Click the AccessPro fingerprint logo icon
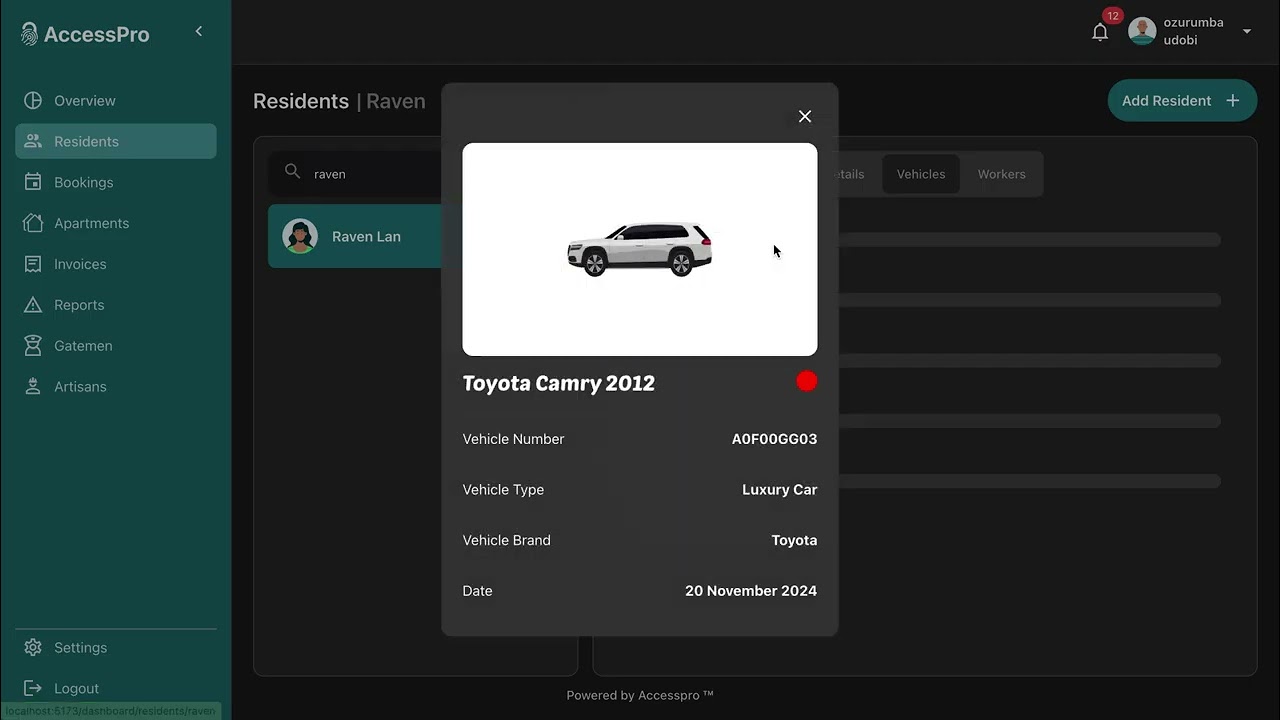 click(30, 34)
